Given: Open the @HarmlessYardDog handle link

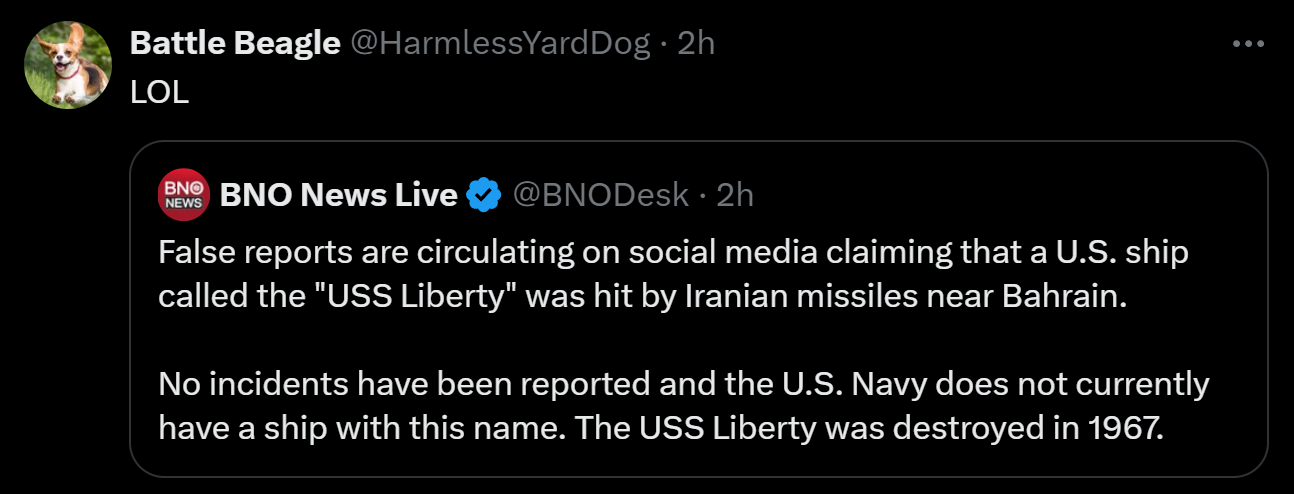Looking at the screenshot, I should point(499,43).
